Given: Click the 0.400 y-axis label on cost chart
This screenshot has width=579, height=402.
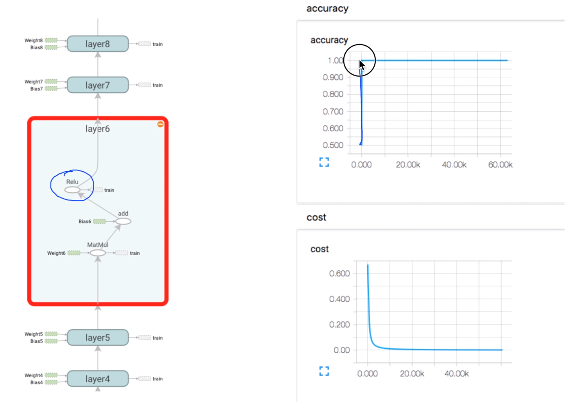Looking at the screenshot, I should pos(339,299).
